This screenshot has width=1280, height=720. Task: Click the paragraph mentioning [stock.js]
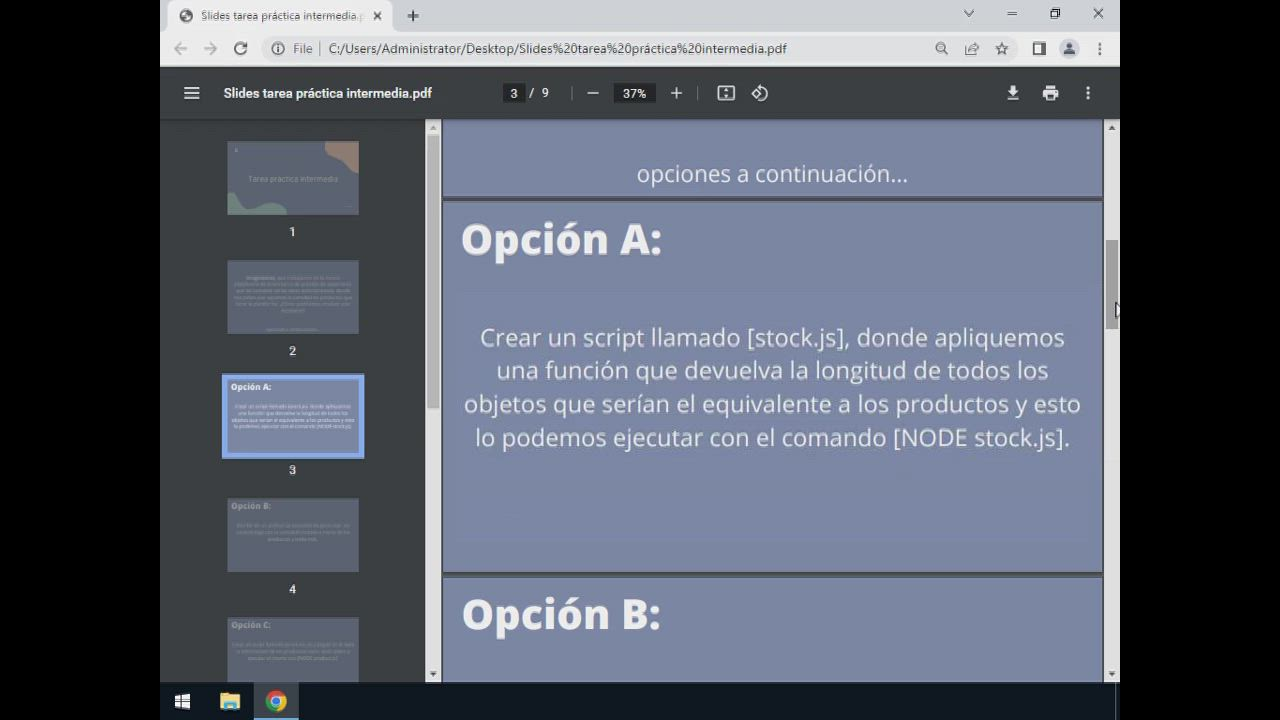point(772,387)
